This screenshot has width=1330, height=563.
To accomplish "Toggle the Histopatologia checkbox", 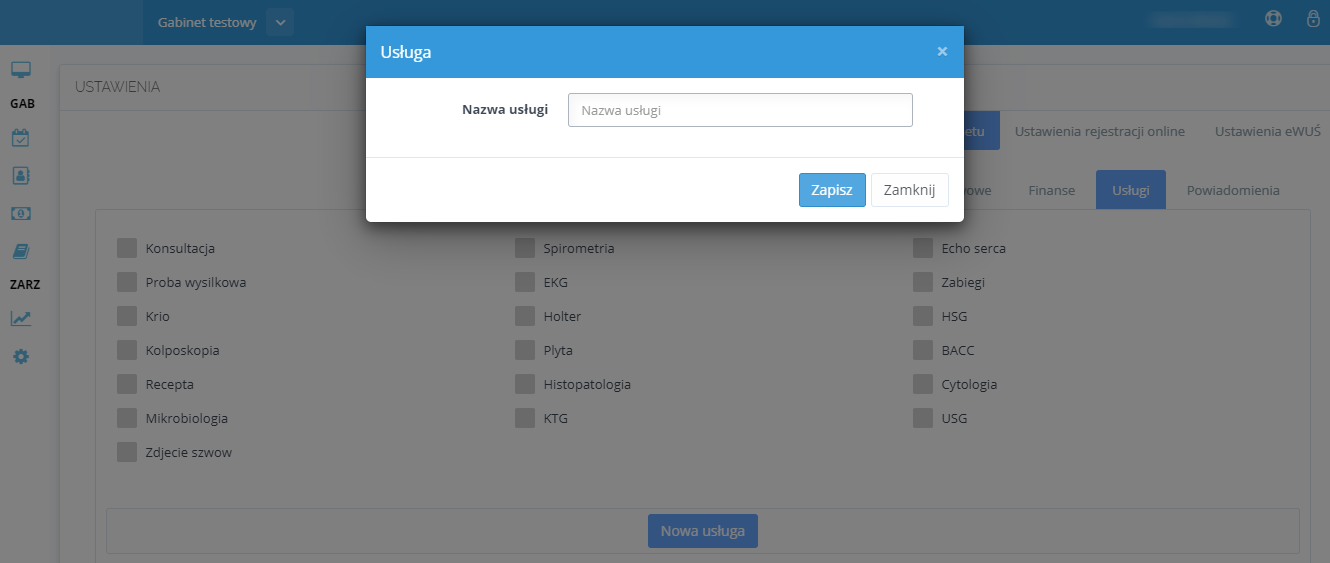I will click(x=525, y=384).
